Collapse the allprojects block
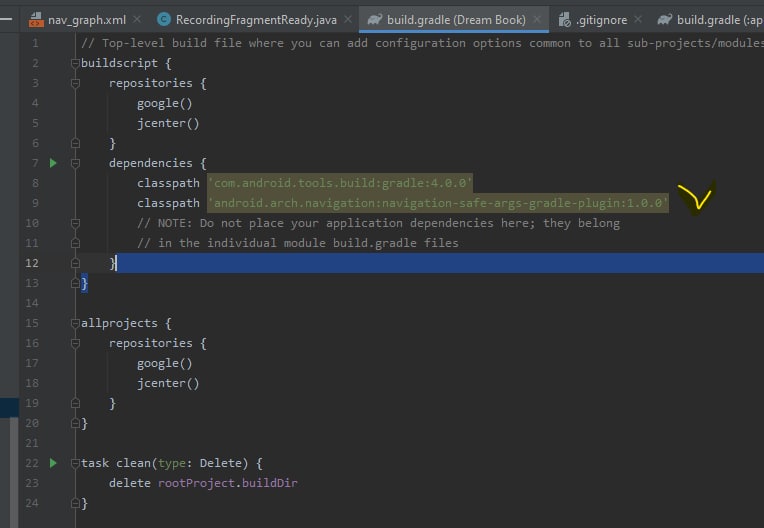 (75, 323)
